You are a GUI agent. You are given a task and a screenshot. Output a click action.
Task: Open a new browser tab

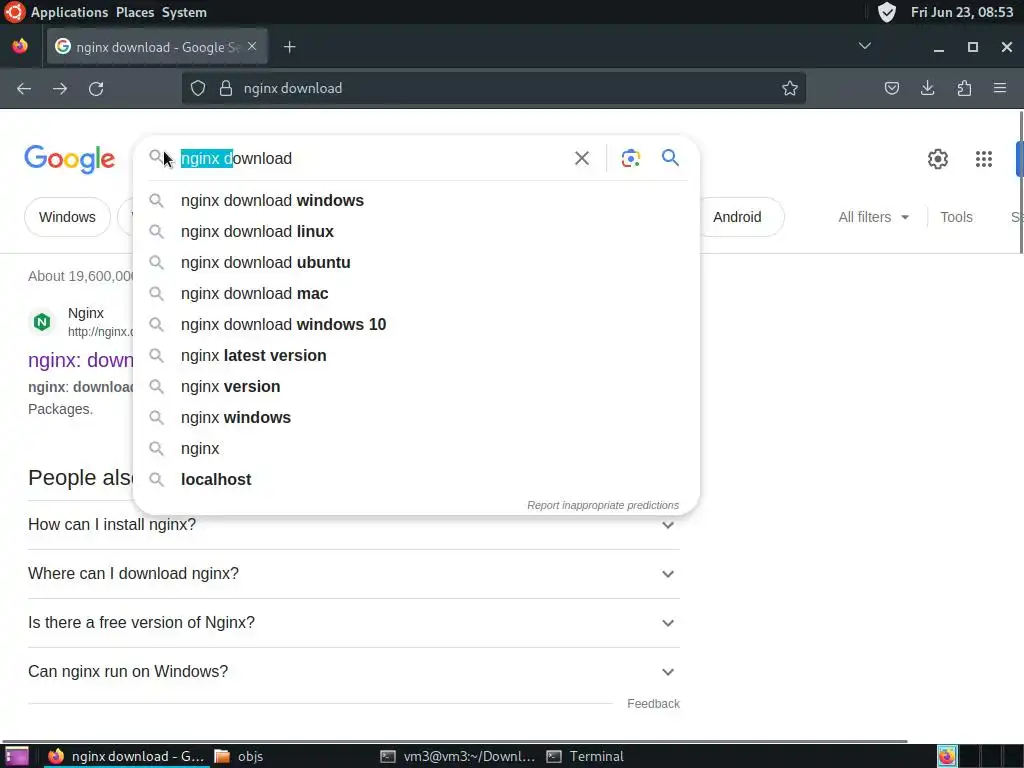pyautogui.click(x=289, y=47)
